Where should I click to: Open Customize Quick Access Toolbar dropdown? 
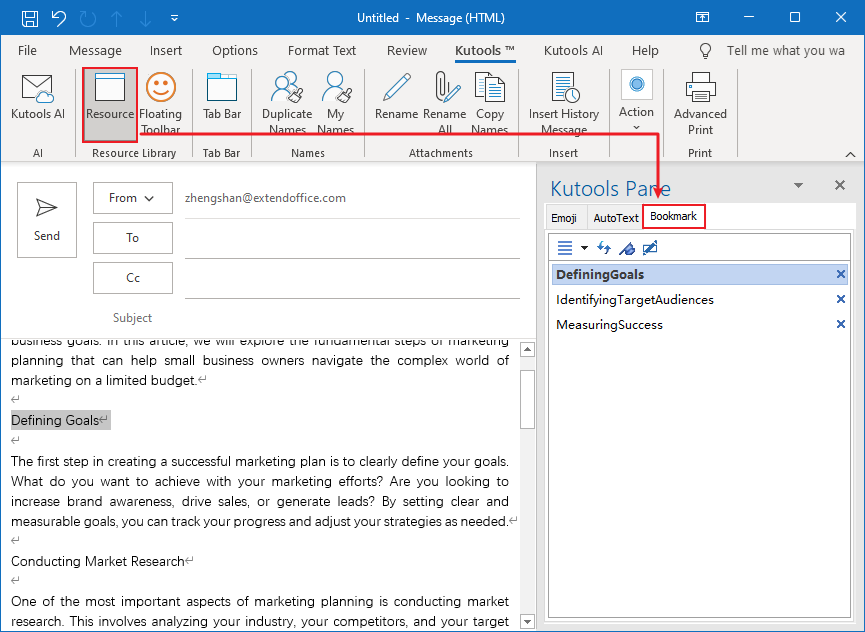pos(174,18)
